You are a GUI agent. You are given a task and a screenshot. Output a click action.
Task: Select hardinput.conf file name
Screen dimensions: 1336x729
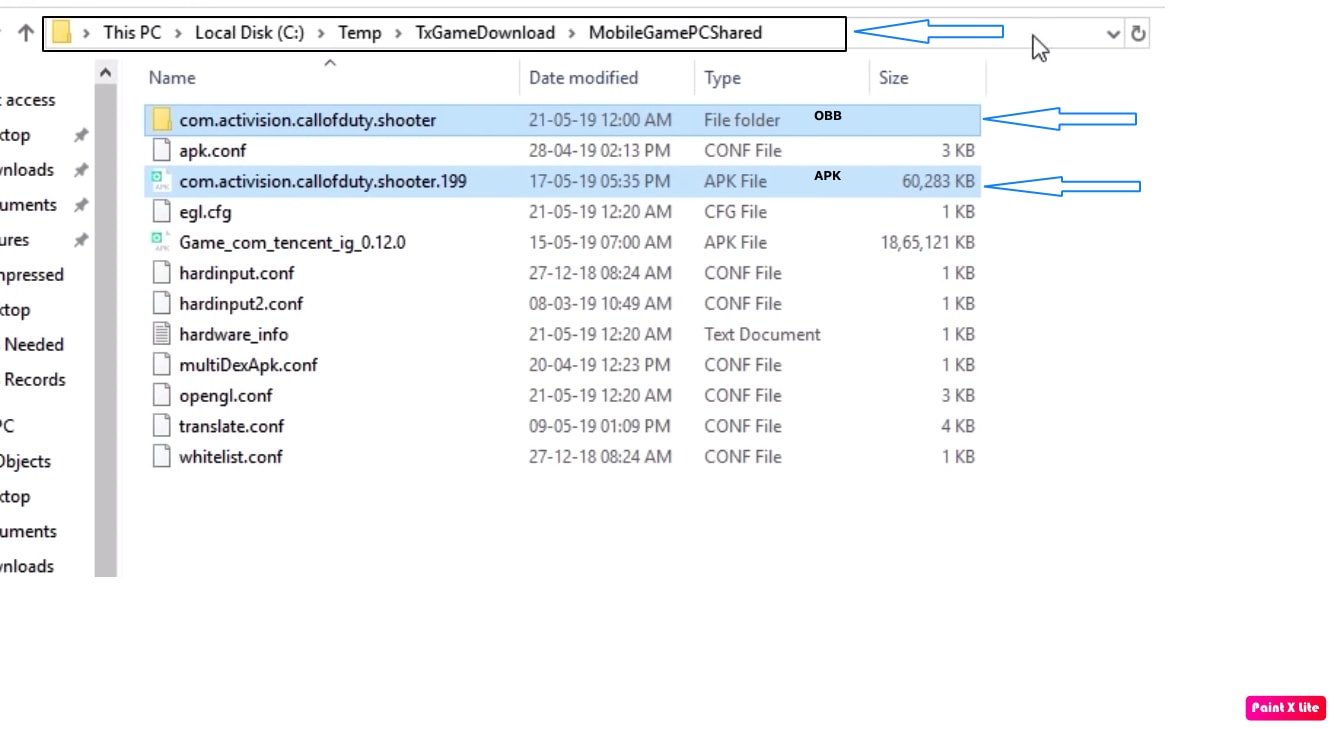237,273
